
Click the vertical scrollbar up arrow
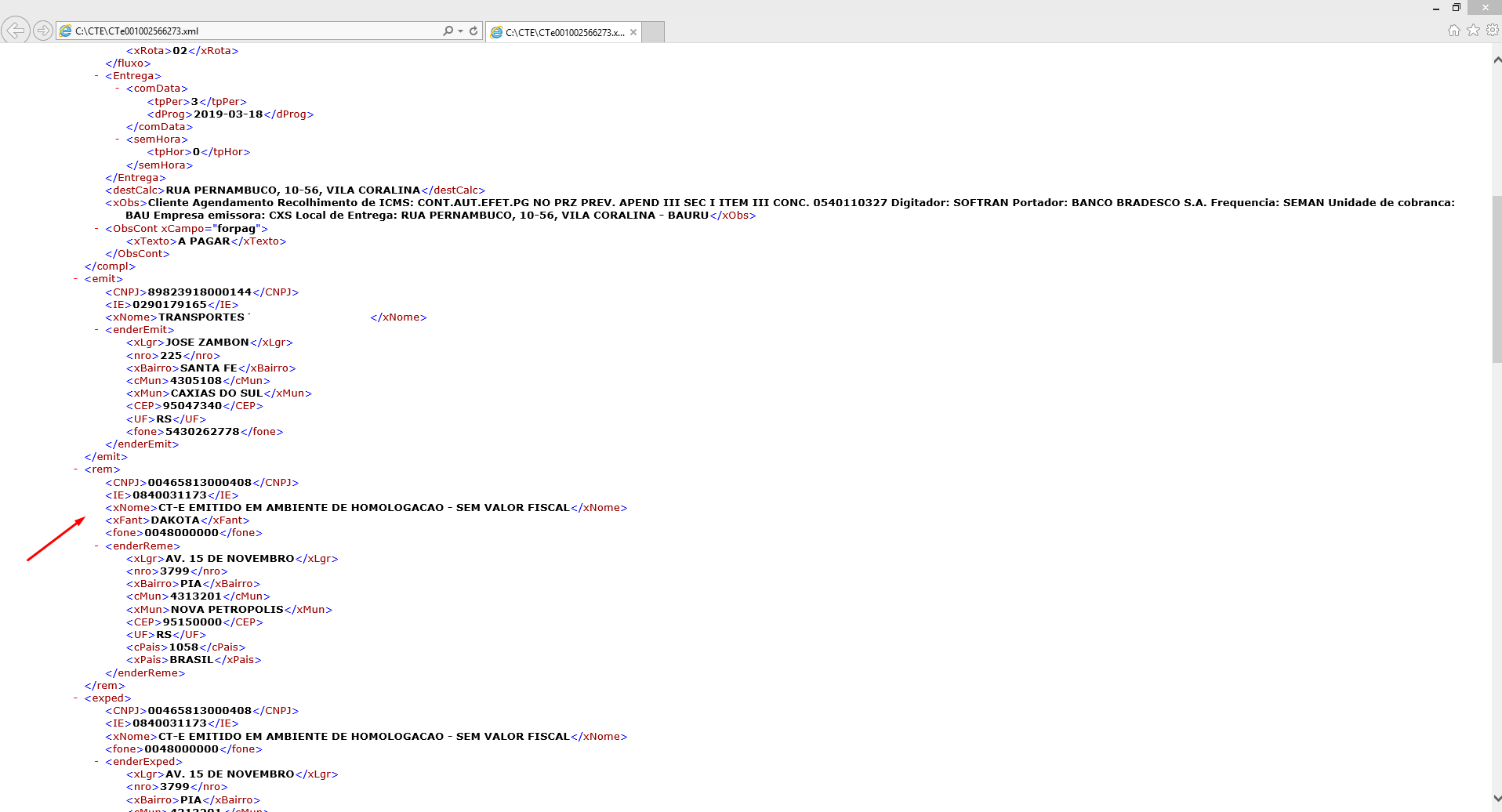coord(1497,60)
